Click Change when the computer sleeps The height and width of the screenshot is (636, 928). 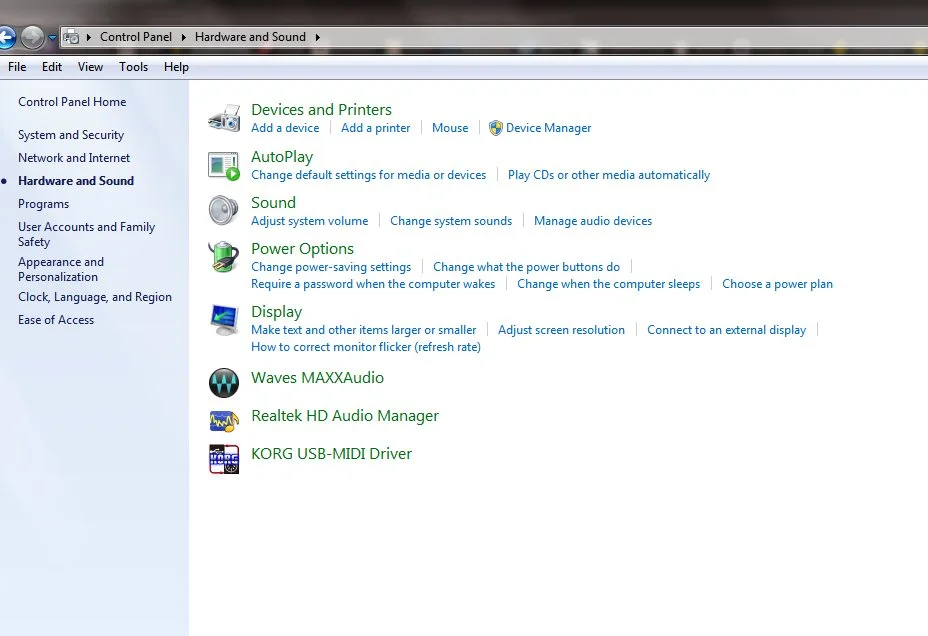tap(608, 284)
